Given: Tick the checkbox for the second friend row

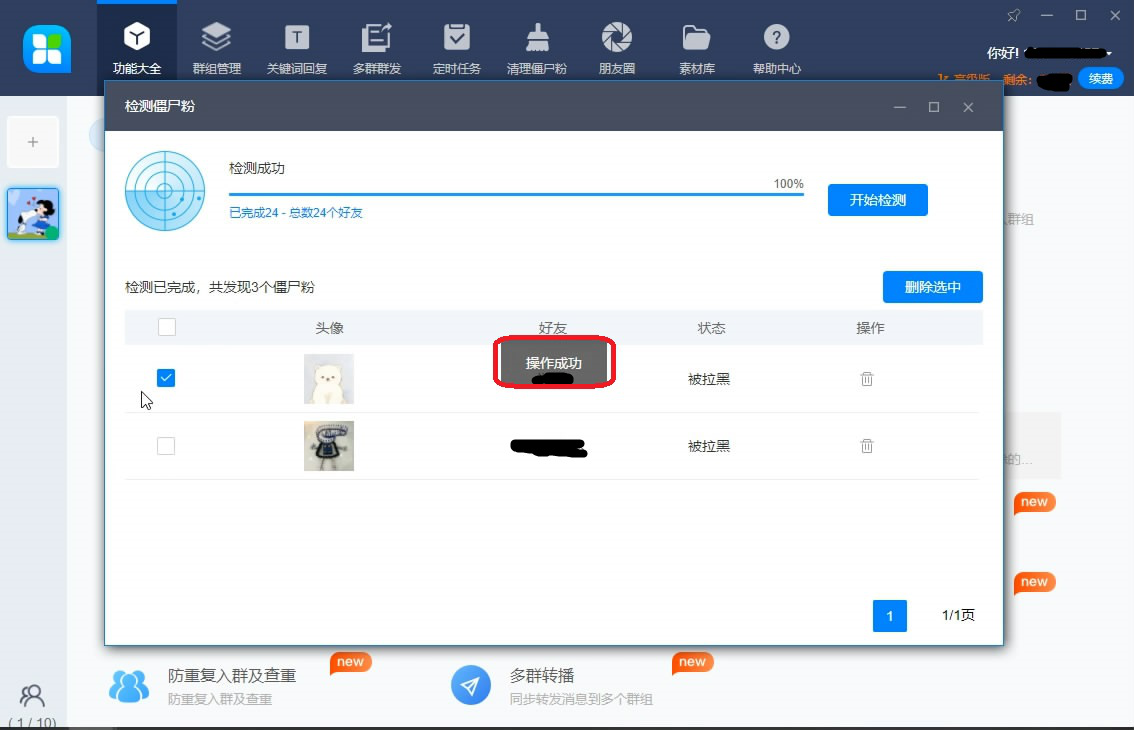Looking at the screenshot, I should click(x=166, y=446).
